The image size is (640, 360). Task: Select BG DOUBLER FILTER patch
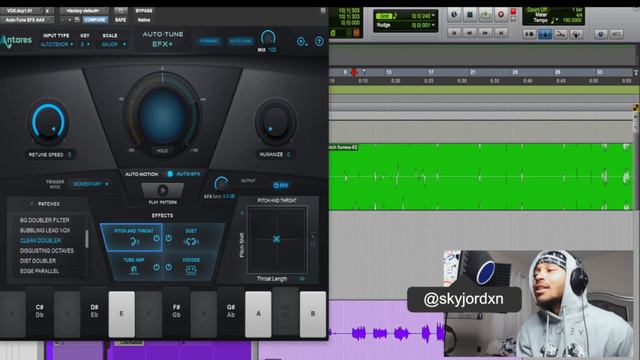[44, 220]
